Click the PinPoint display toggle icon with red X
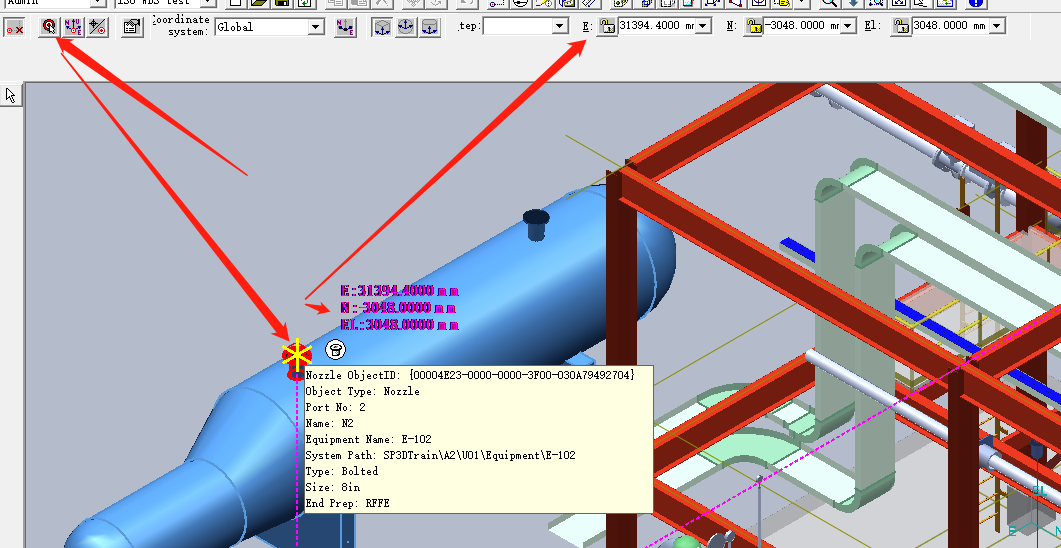This screenshot has height=548, width=1061. pos(15,27)
